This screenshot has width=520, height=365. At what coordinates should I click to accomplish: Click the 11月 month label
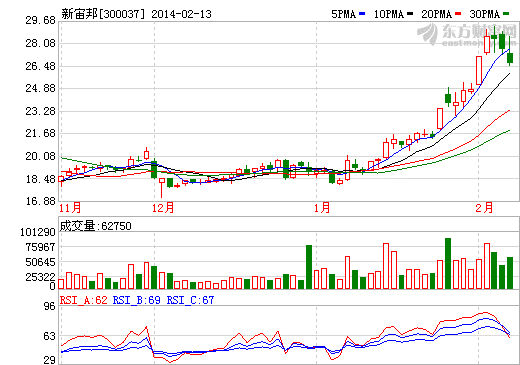70,208
